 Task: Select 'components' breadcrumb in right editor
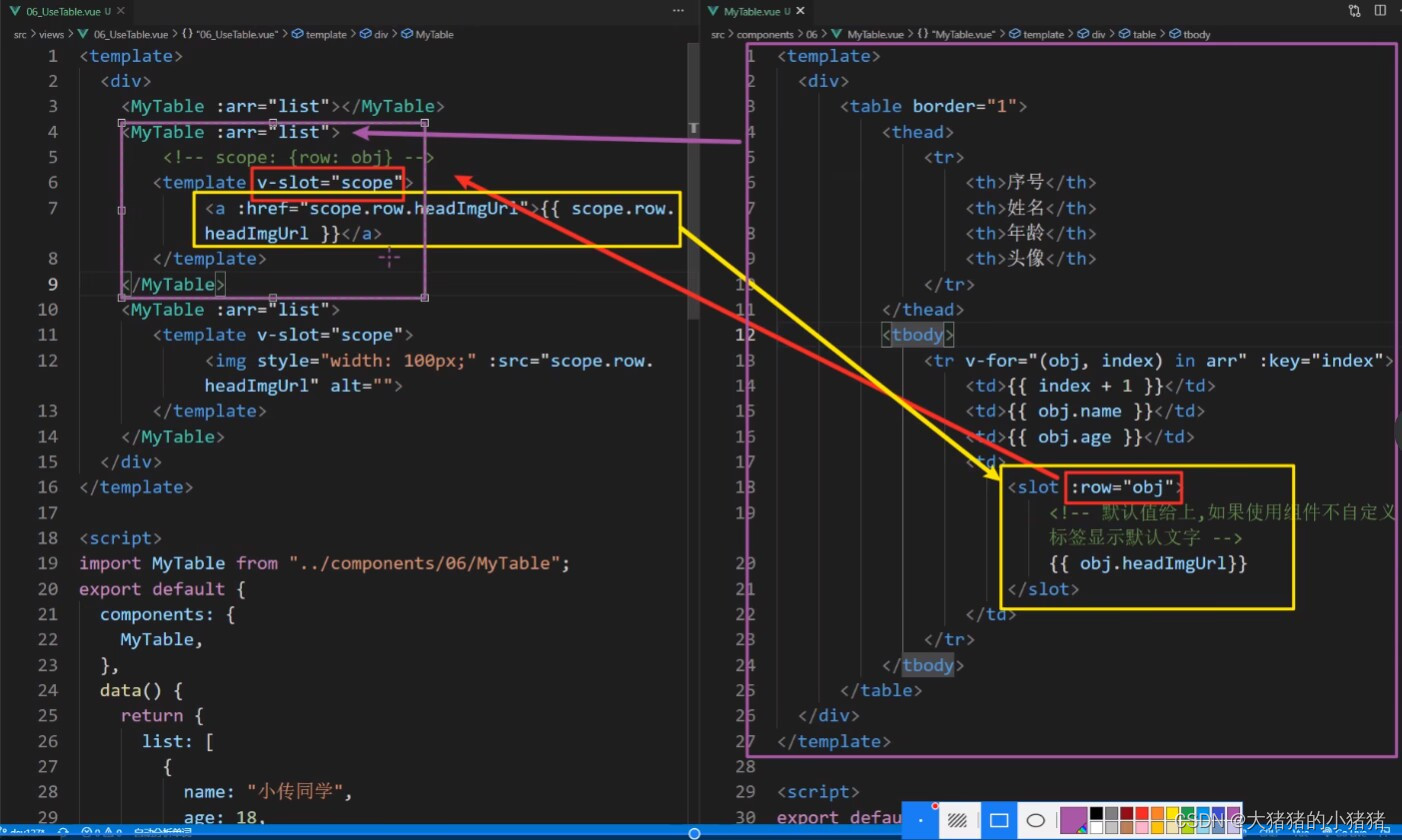click(765, 34)
